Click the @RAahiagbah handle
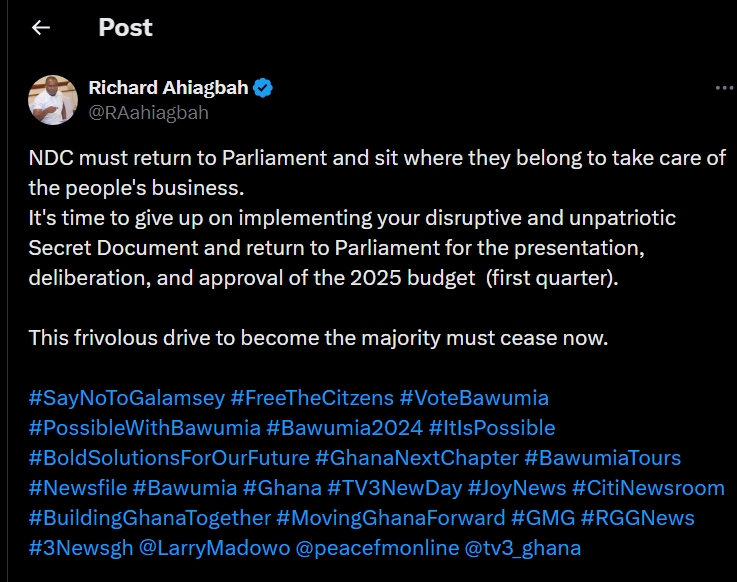The height and width of the screenshot is (582, 737). coord(148,112)
